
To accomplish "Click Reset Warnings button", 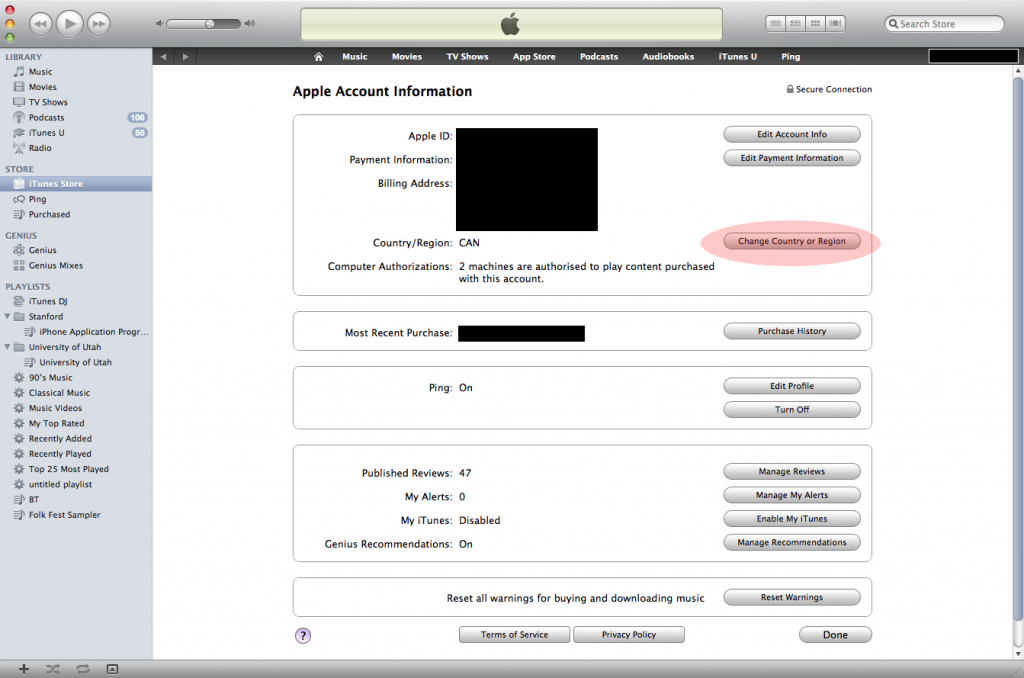I will tap(792, 598).
